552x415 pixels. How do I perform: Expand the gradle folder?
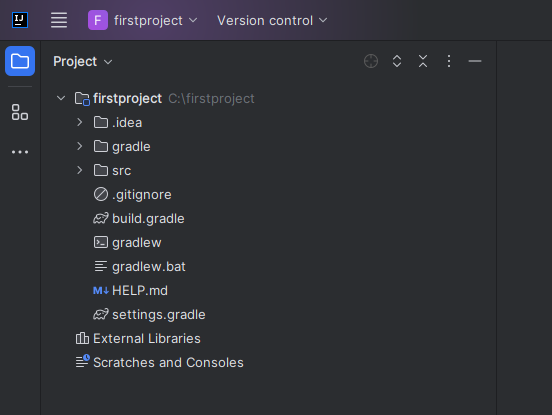tap(80, 146)
